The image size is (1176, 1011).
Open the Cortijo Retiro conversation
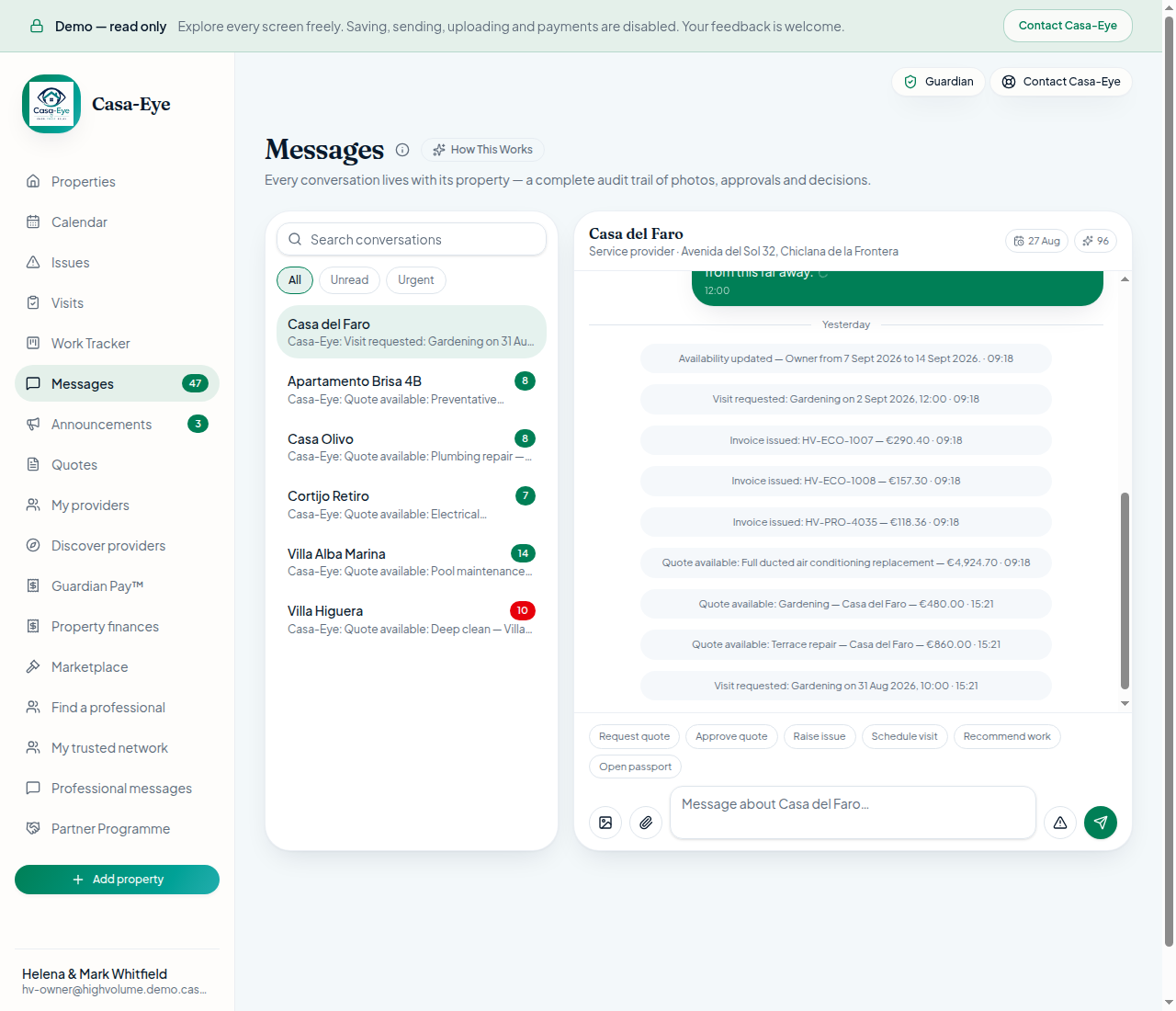pyautogui.click(x=412, y=505)
